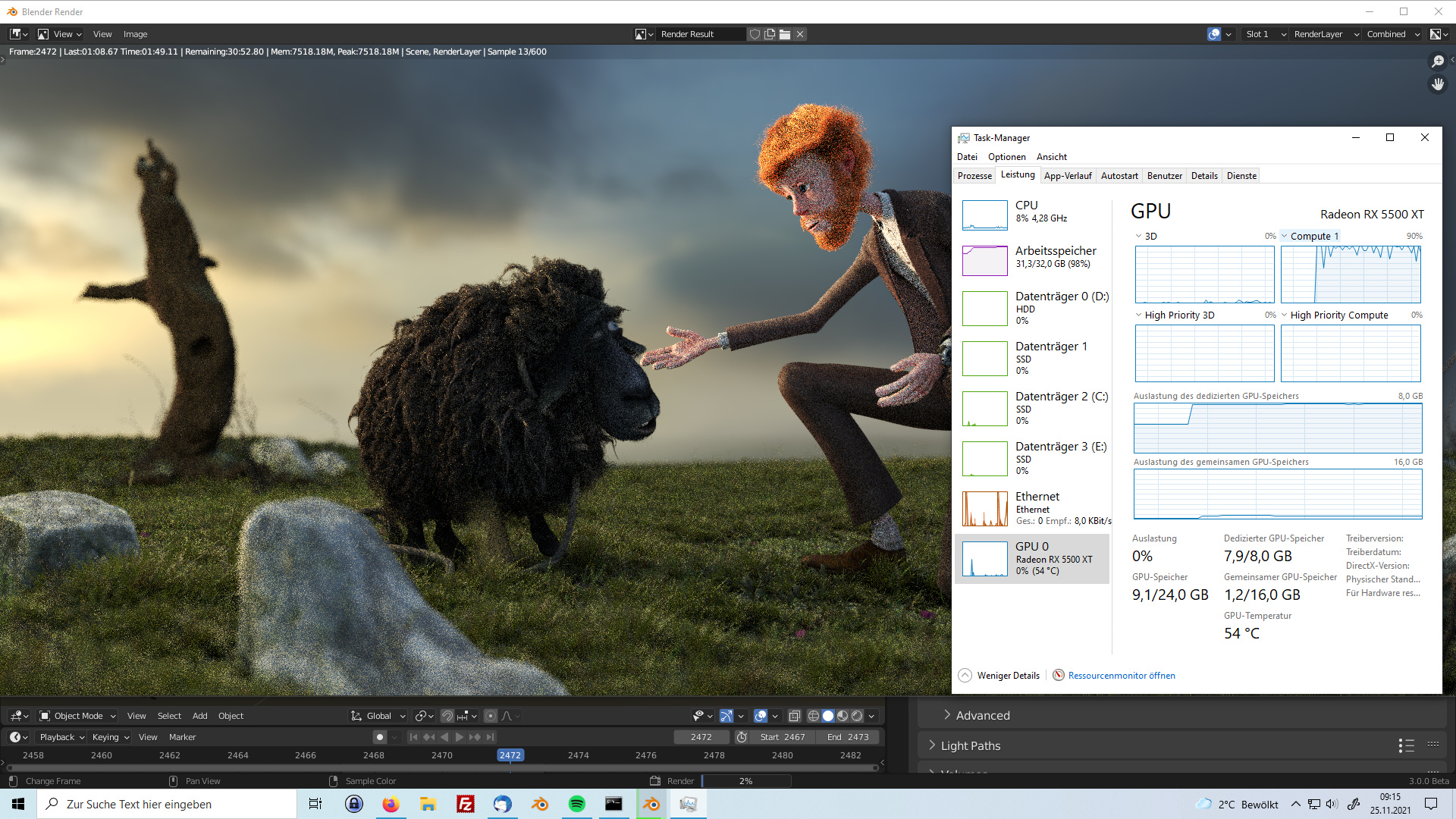Switch to Autostart tab
This screenshot has width=1456, height=819.
pyautogui.click(x=1119, y=176)
